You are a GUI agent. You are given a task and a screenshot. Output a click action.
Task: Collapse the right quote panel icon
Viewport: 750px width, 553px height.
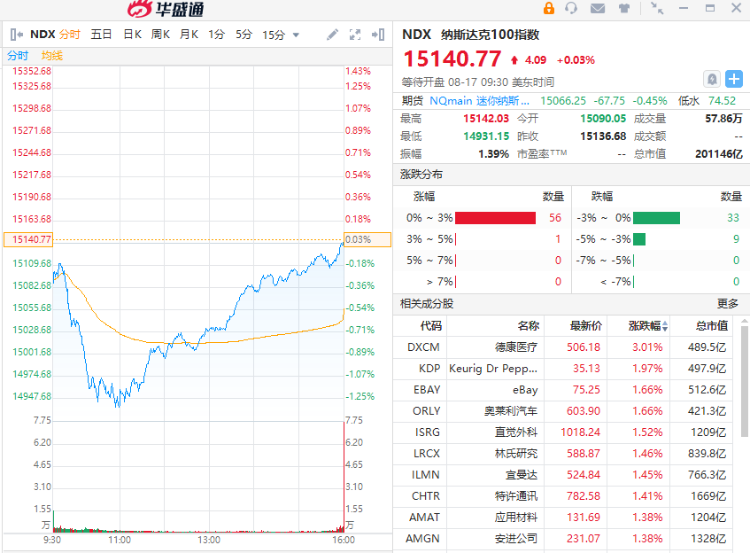380,34
